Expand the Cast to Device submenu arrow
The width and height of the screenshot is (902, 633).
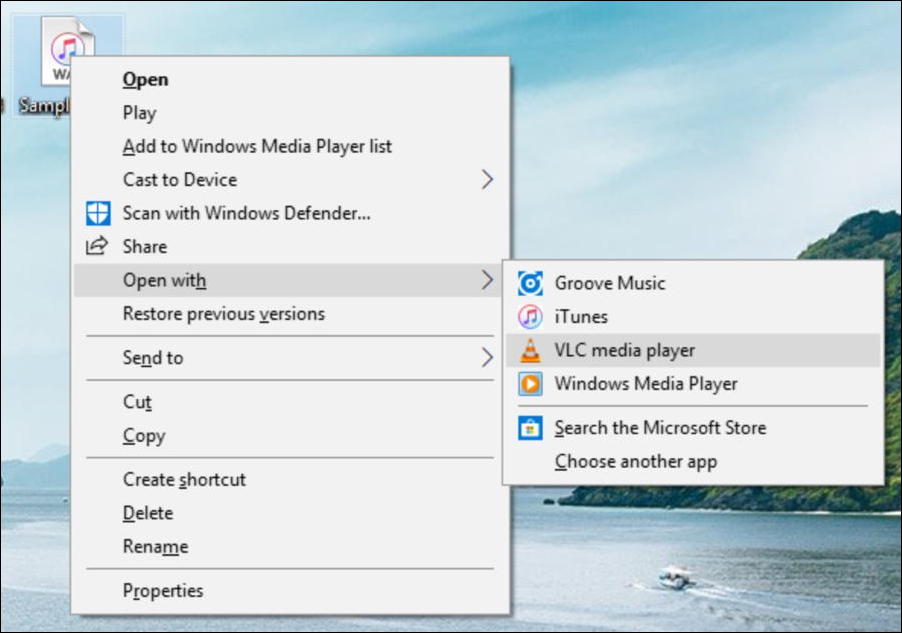(487, 180)
